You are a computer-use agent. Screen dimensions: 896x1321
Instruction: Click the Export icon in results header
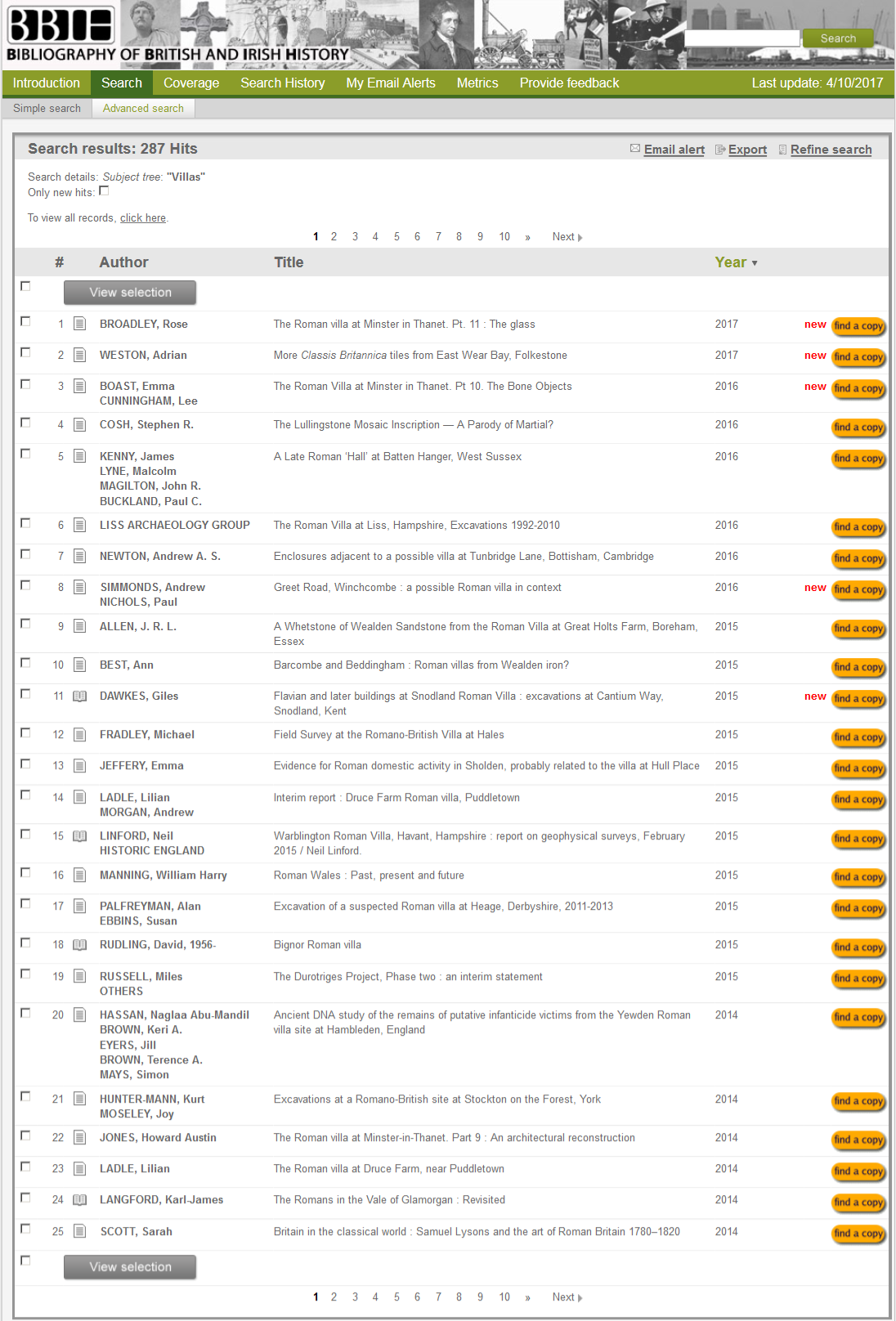tap(719, 150)
